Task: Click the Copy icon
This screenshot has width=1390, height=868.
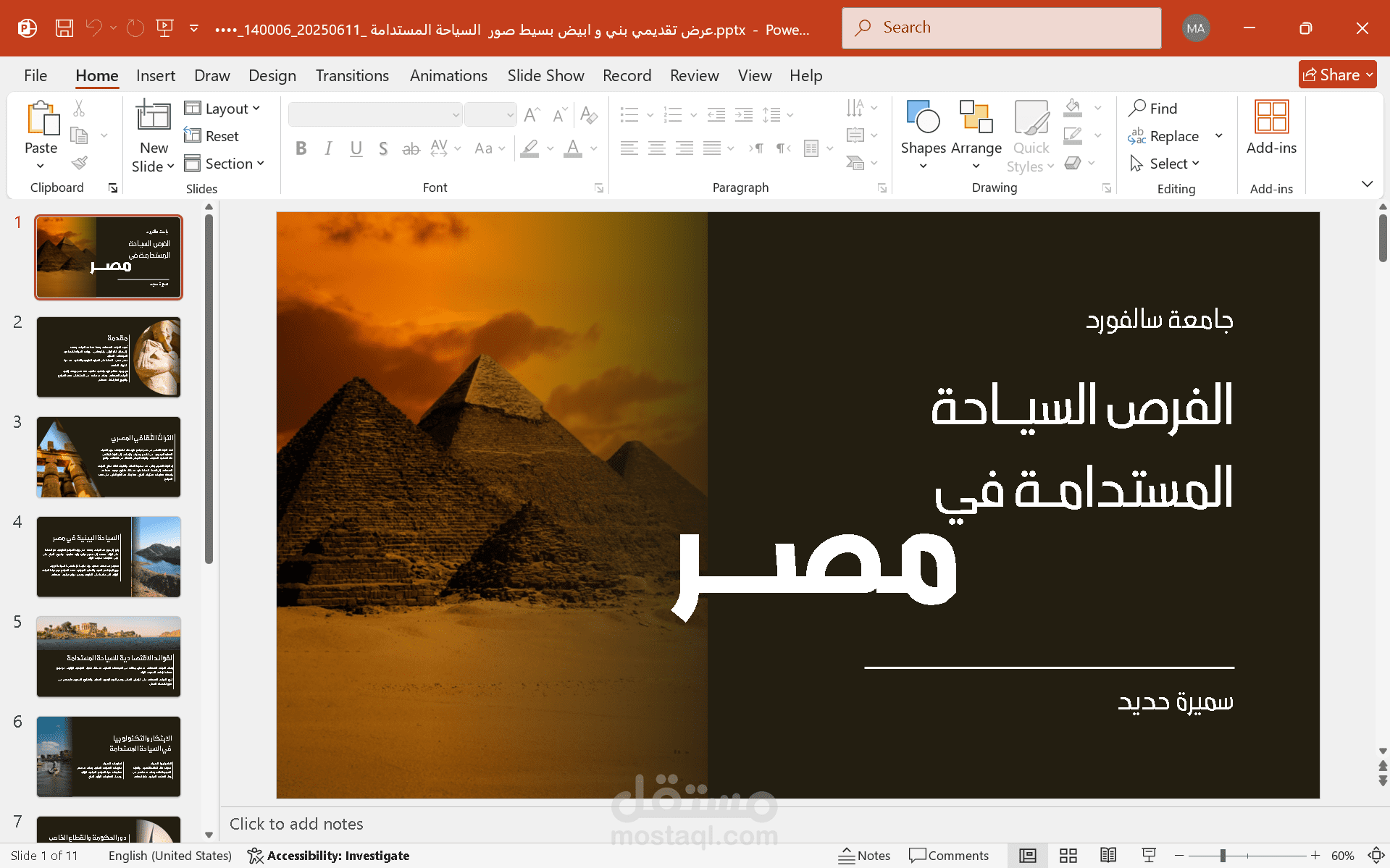Action: (79, 135)
